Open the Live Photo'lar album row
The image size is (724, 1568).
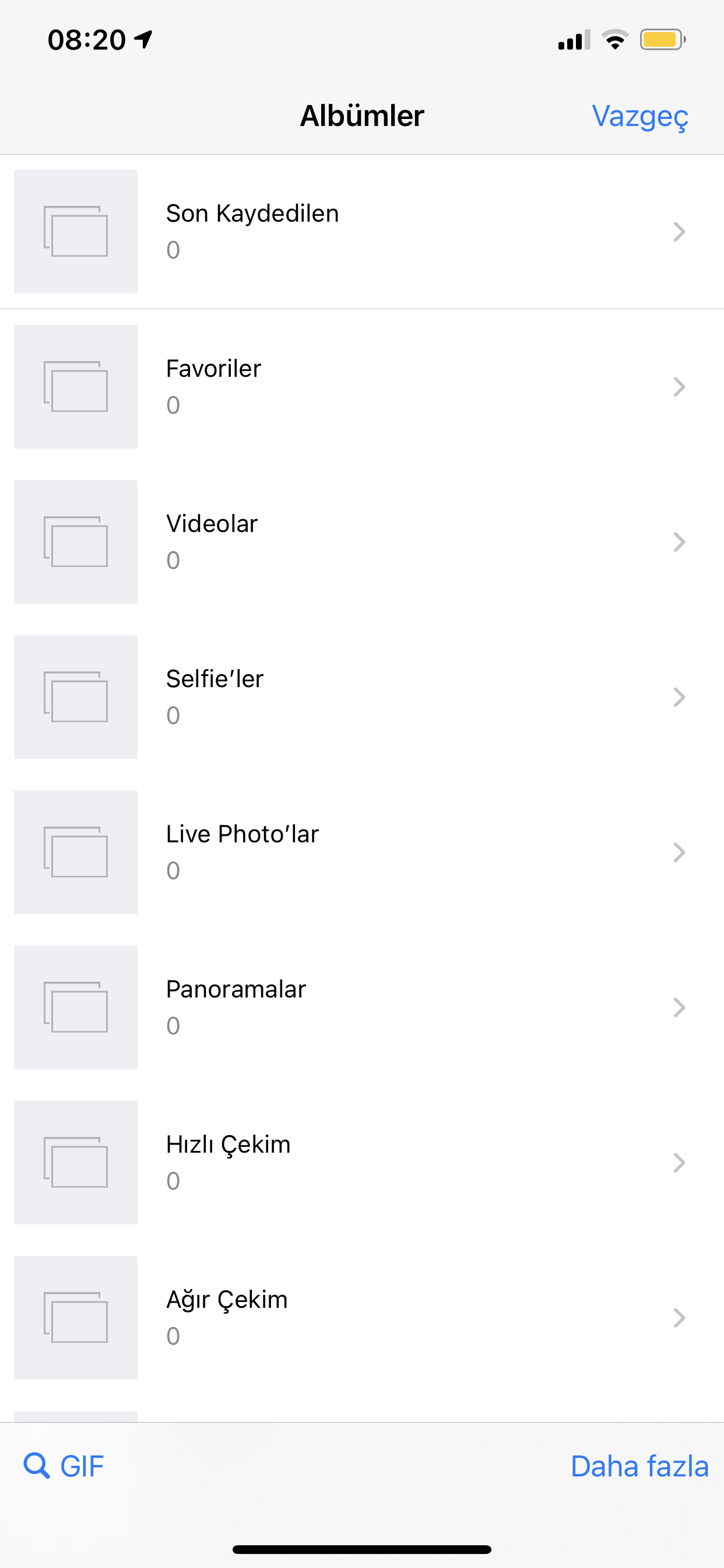pyautogui.click(x=362, y=852)
